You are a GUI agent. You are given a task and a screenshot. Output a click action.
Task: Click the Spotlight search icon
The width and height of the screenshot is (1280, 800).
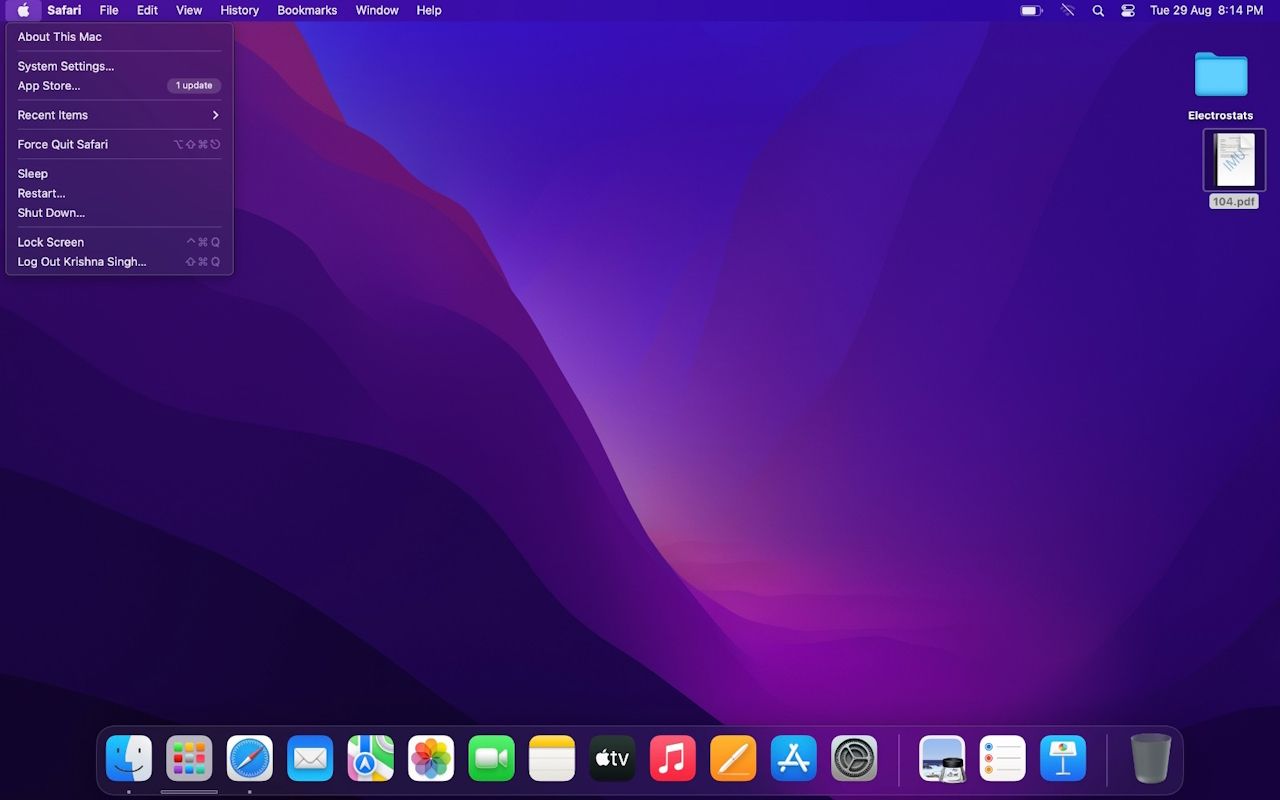click(x=1098, y=10)
